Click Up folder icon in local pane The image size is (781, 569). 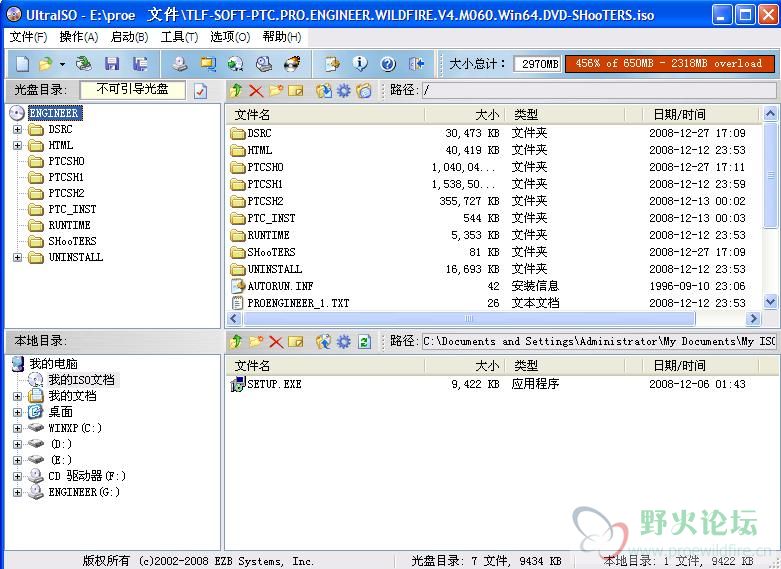236,342
